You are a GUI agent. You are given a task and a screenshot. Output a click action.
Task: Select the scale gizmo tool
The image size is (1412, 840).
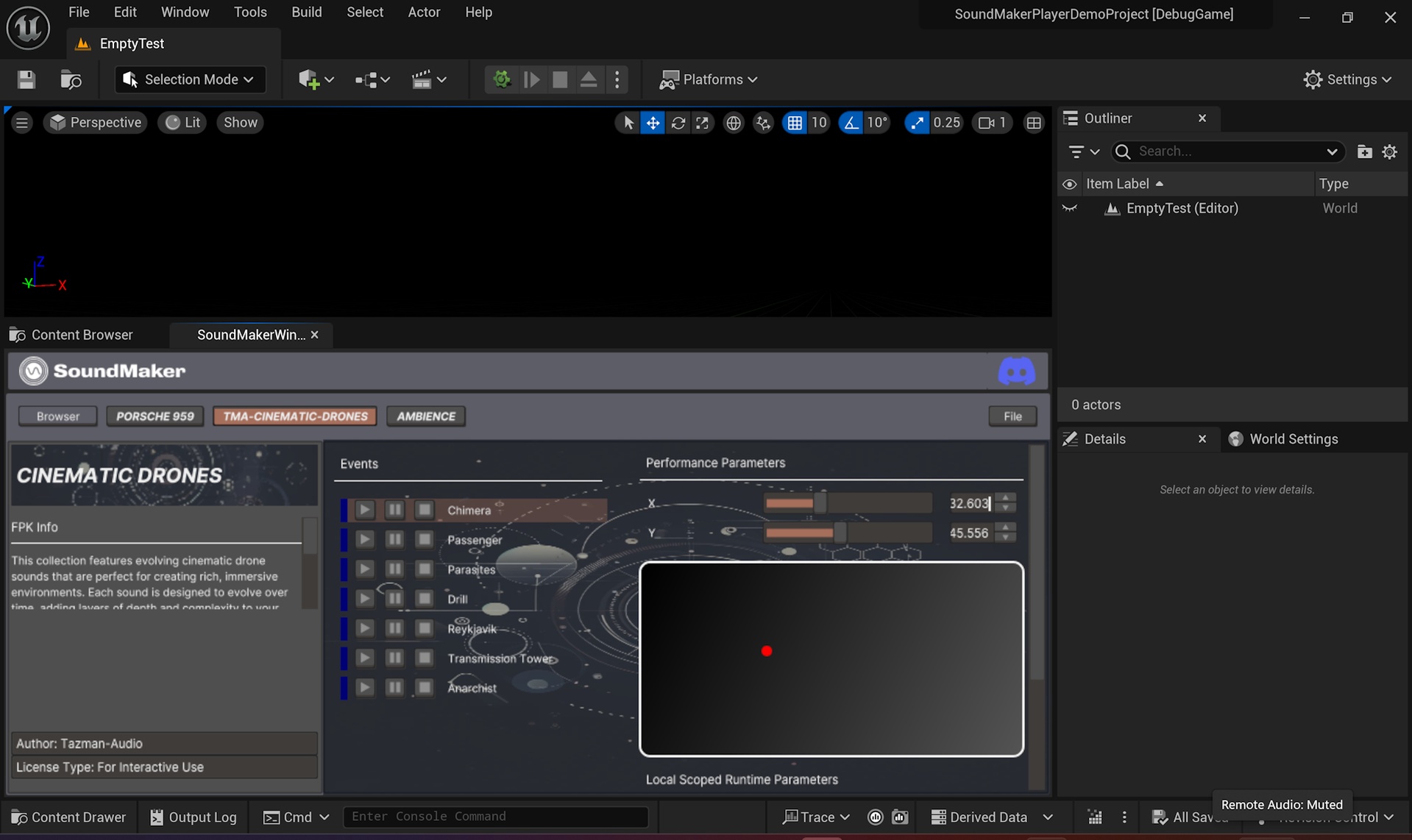(x=703, y=123)
